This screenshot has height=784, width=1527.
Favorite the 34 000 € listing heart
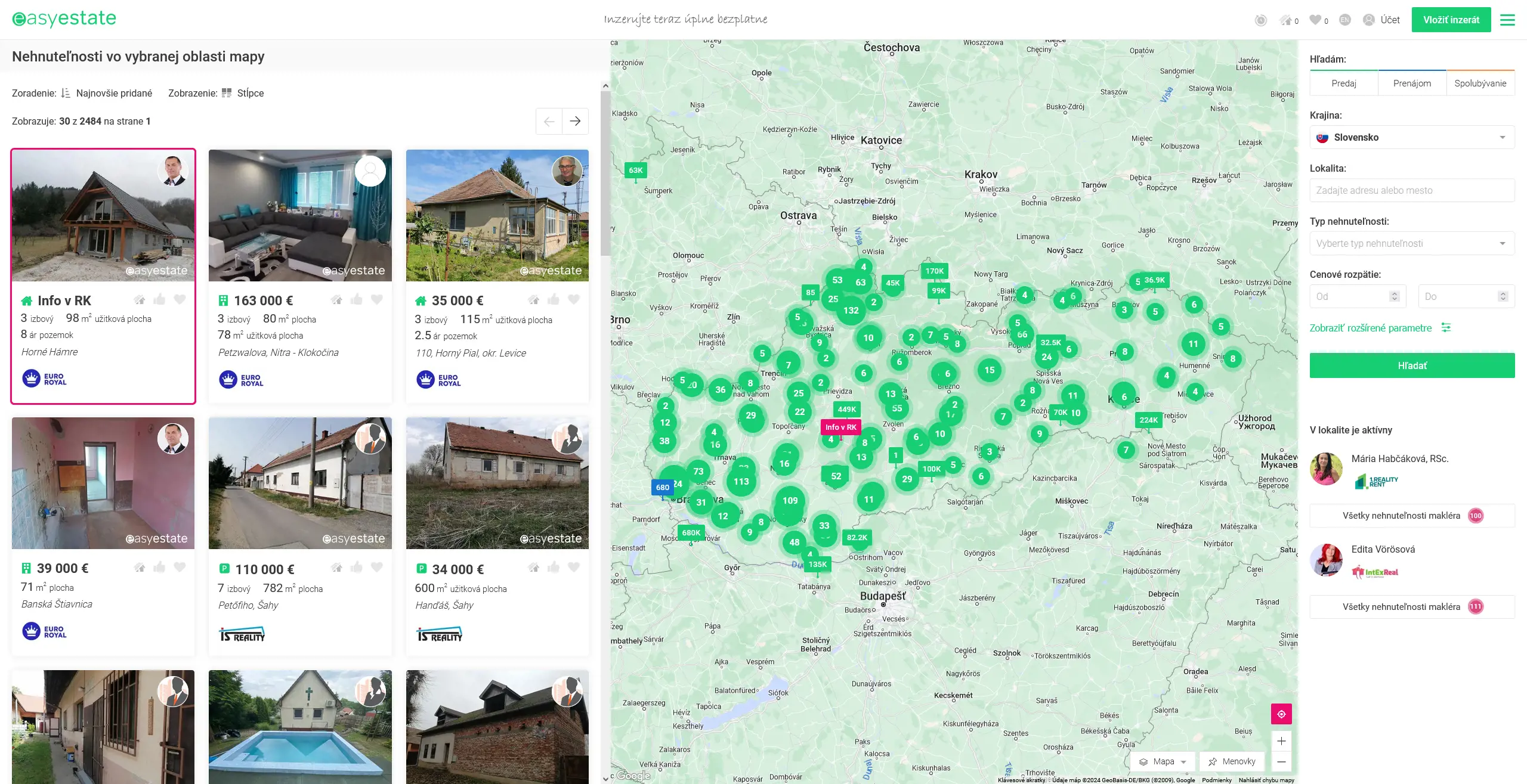(573, 567)
